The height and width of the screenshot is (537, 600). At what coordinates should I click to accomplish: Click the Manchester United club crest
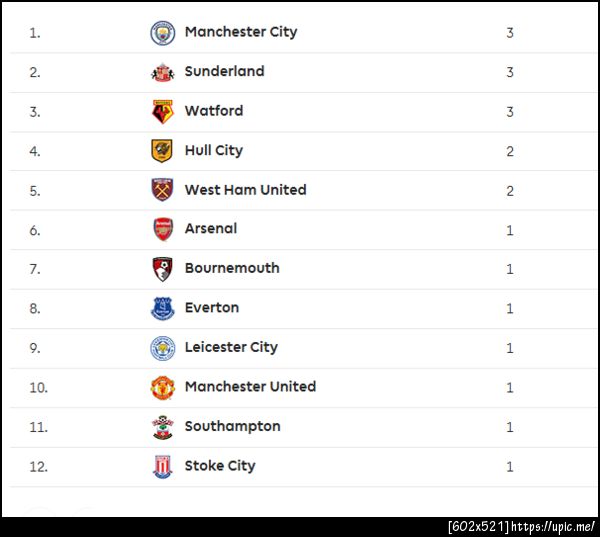[x=162, y=387]
